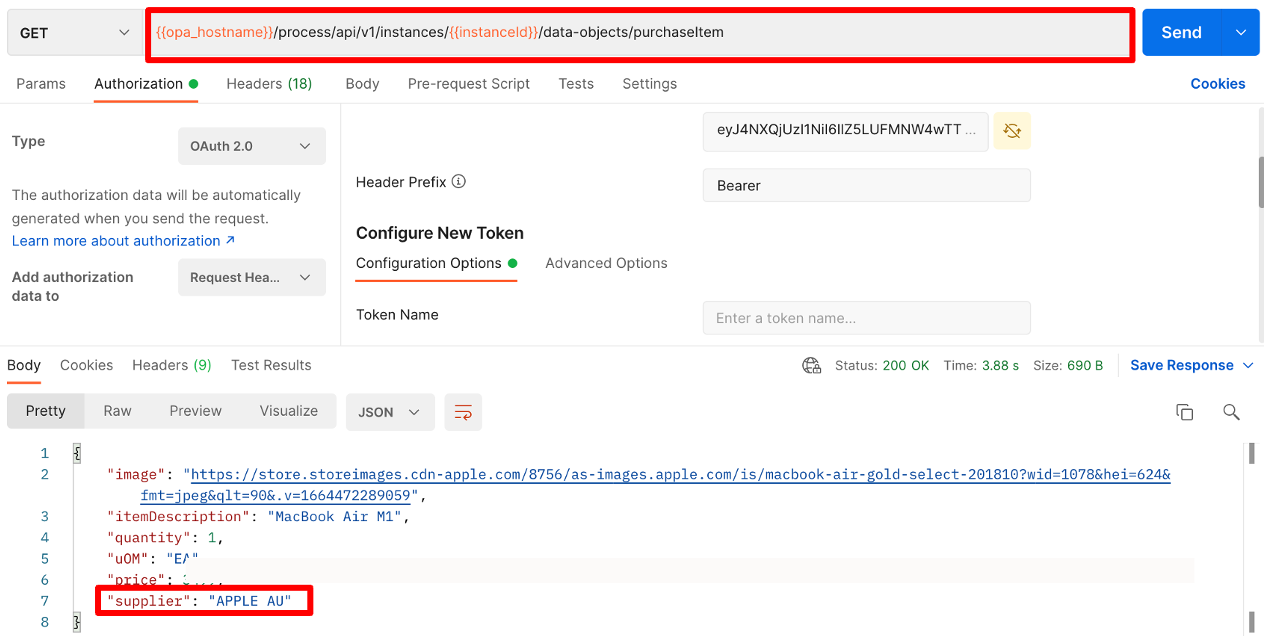Open the response search magnifier
Viewport: 1266px width, 636px height.
tap(1231, 412)
